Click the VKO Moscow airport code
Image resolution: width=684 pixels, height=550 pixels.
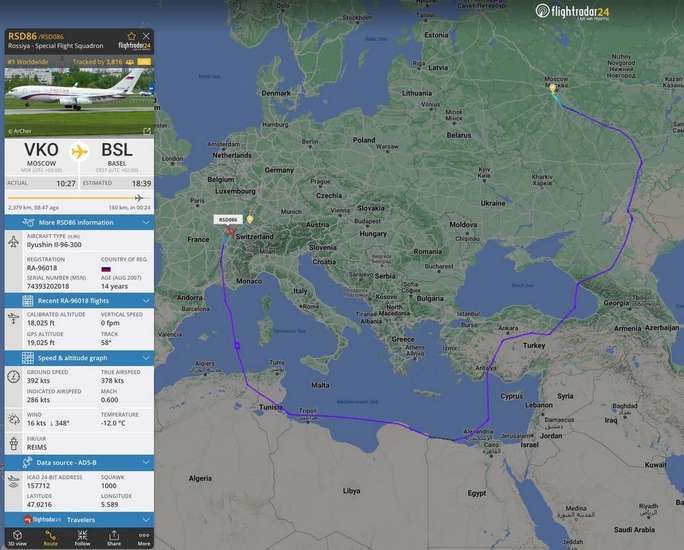41,151
